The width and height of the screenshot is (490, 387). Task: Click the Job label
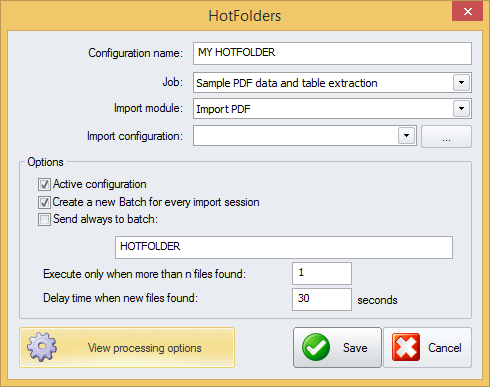click(x=173, y=82)
